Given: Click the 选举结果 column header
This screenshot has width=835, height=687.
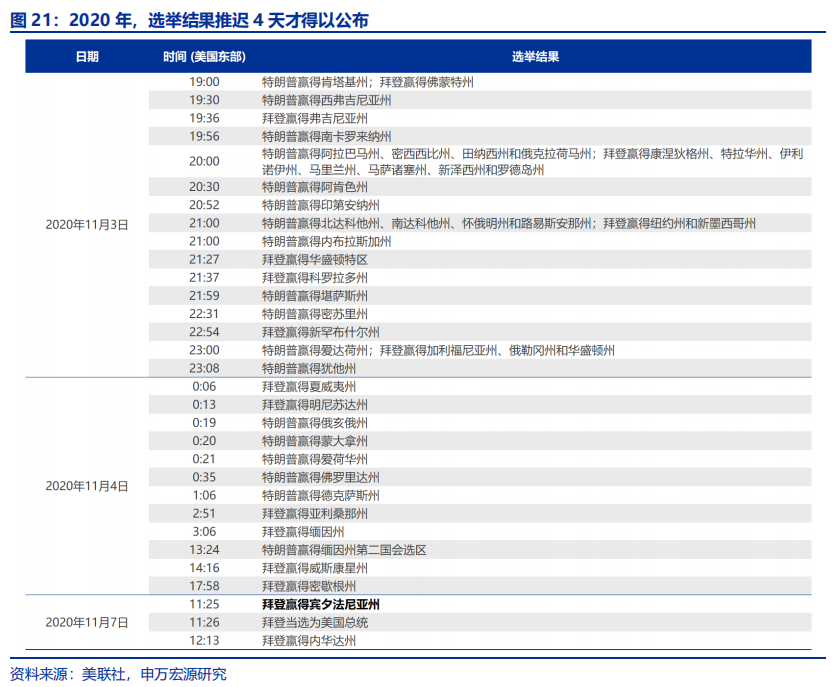Looking at the screenshot, I should pyautogui.click(x=535, y=56).
